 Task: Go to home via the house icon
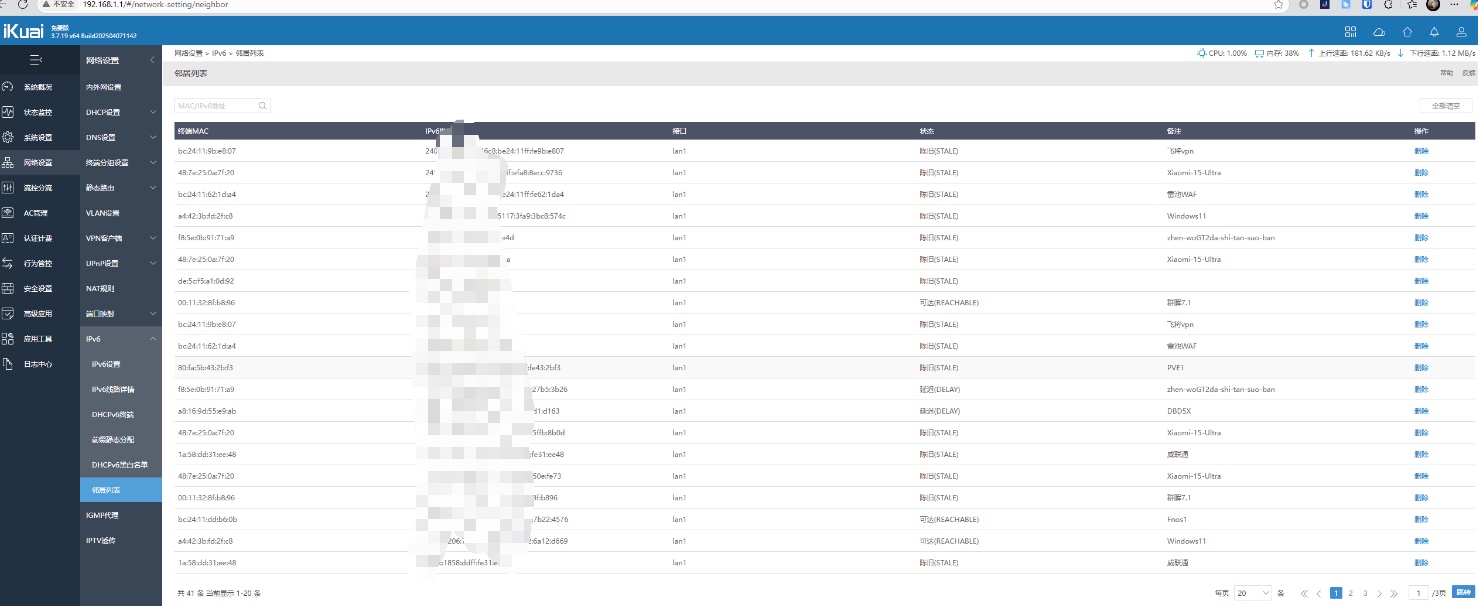pyautogui.click(x=1407, y=32)
